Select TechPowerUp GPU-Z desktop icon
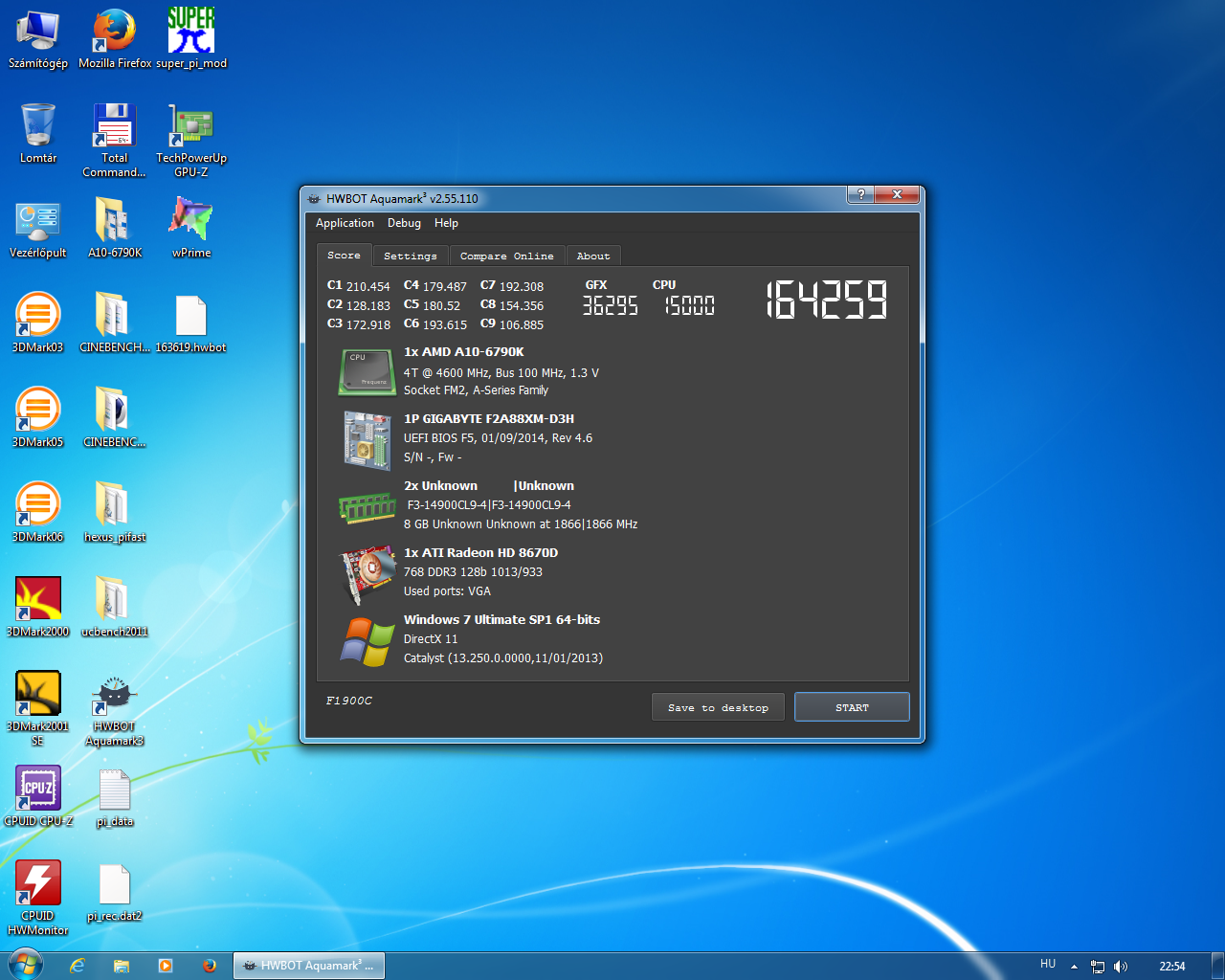Image resolution: width=1225 pixels, height=980 pixels. point(191,141)
